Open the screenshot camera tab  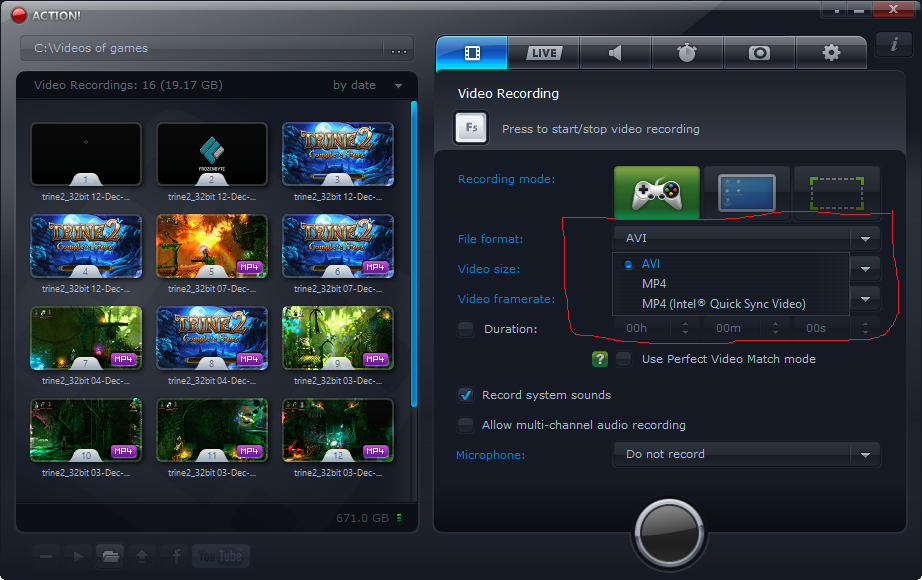(x=759, y=53)
